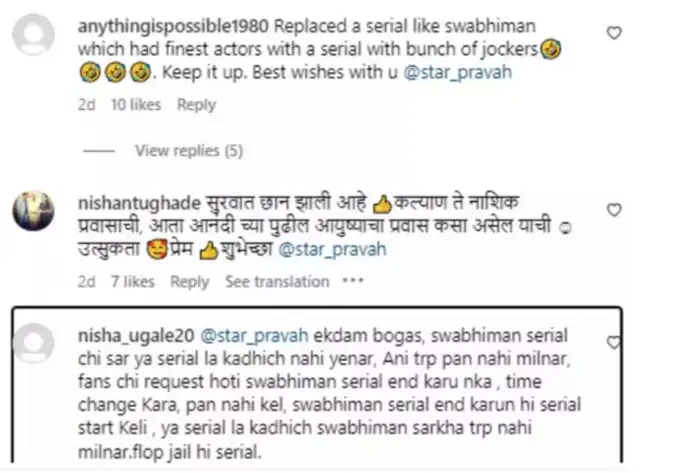This screenshot has height=473, width=700.
Task: Open anythingispossible1980's profile avatar
Action: tap(33, 34)
